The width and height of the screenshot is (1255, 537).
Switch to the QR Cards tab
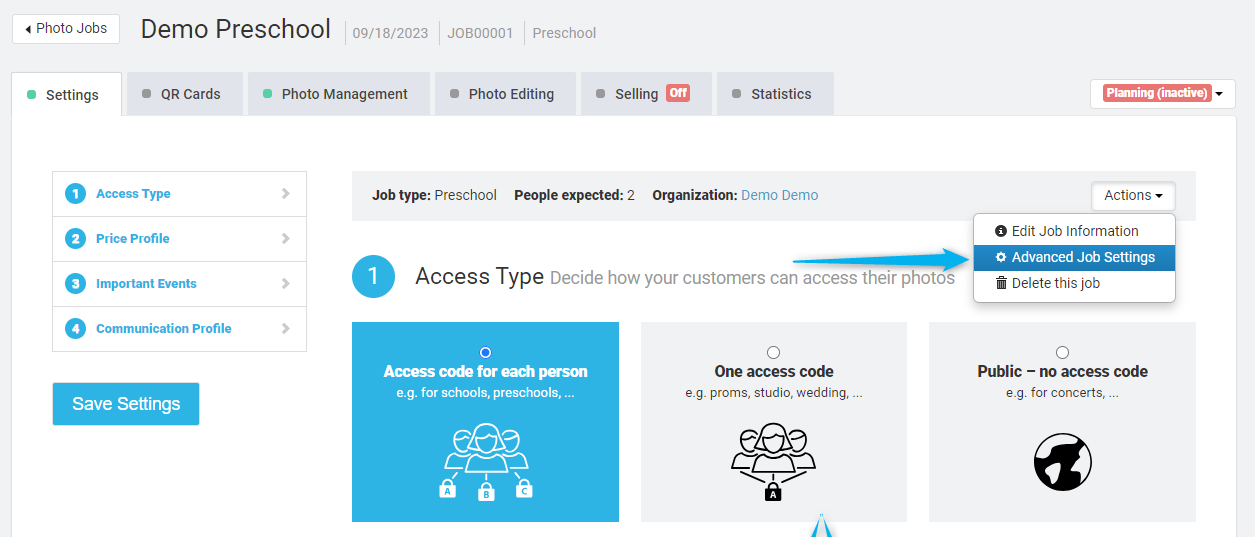tap(184, 94)
